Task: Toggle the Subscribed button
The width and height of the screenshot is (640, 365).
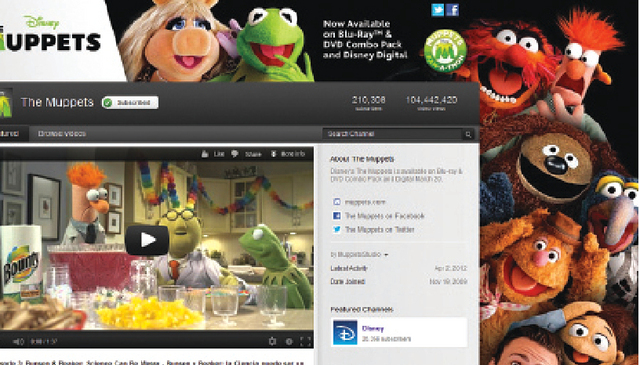Action: tap(130, 102)
